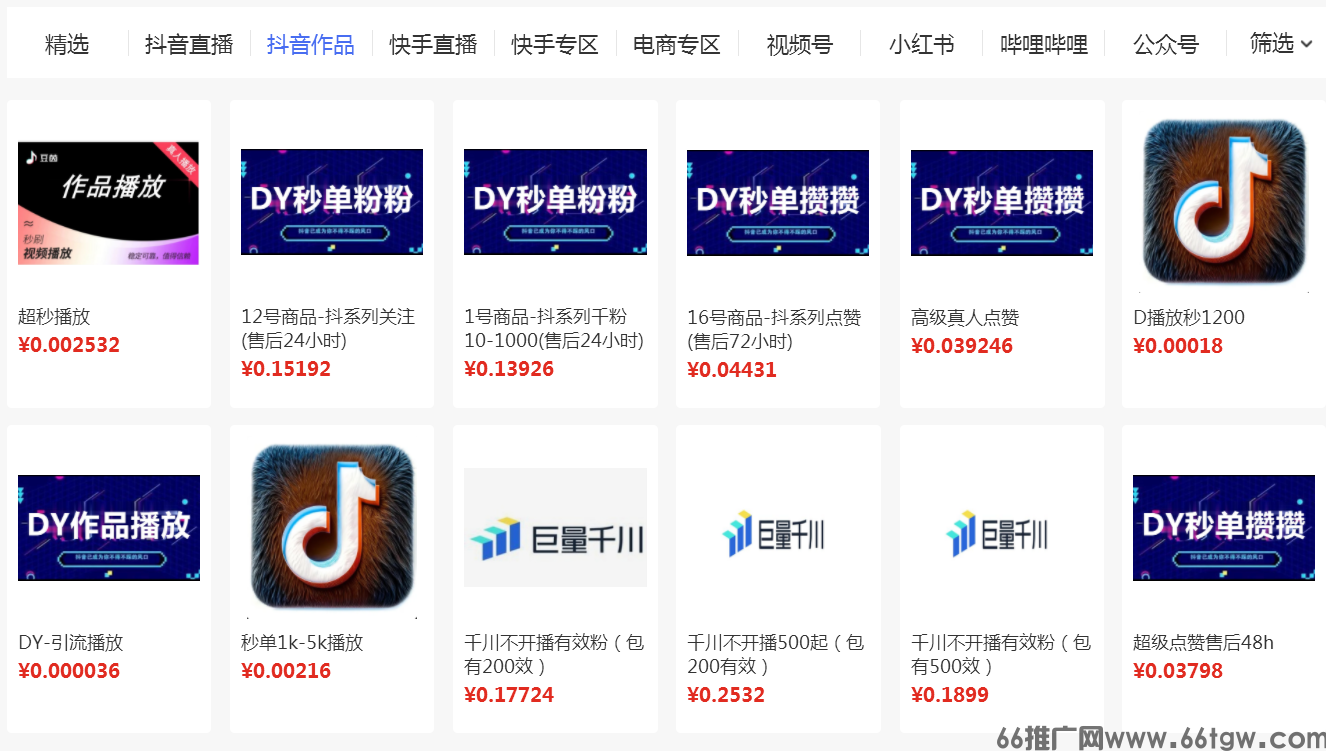Expand the chevron next to 筛选
This screenshot has height=751, width=1326.
(x=1304, y=45)
